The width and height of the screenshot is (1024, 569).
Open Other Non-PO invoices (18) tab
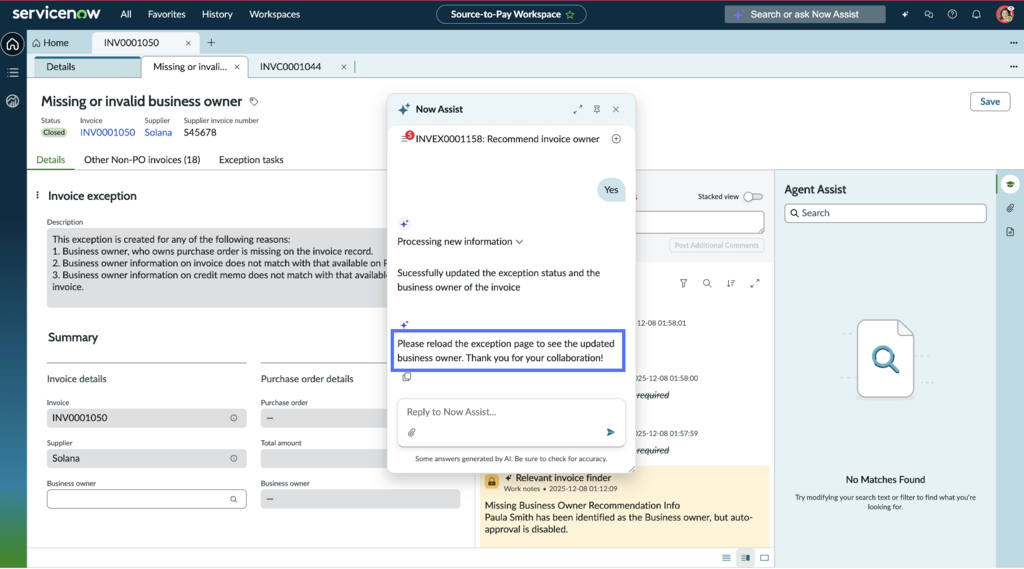[x=142, y=159]
